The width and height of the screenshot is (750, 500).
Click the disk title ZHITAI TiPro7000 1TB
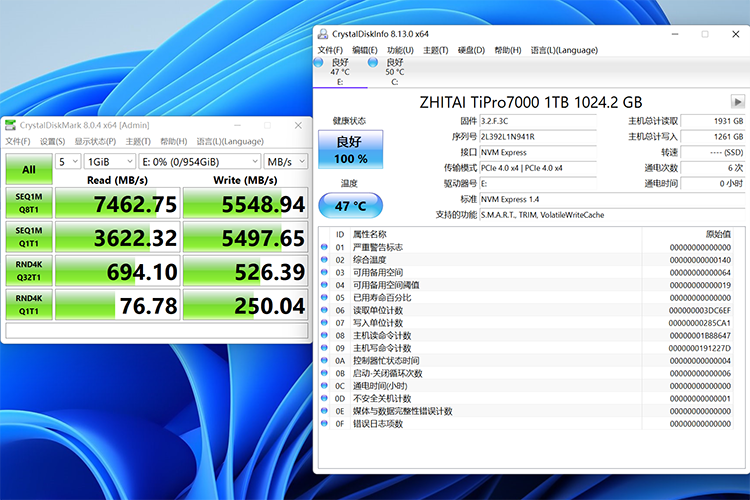[x=530, y=102]
